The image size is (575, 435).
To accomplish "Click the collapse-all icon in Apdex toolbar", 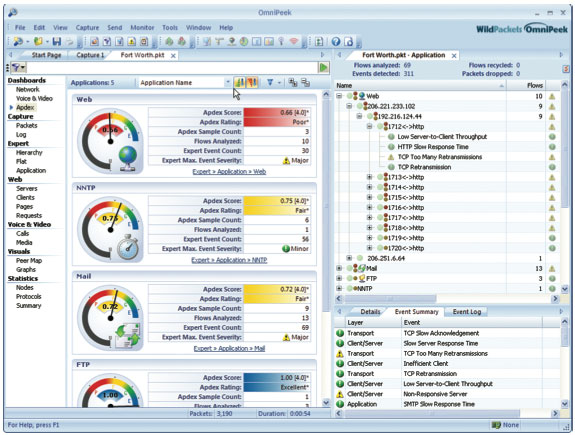I will click(x=305, y=82).
